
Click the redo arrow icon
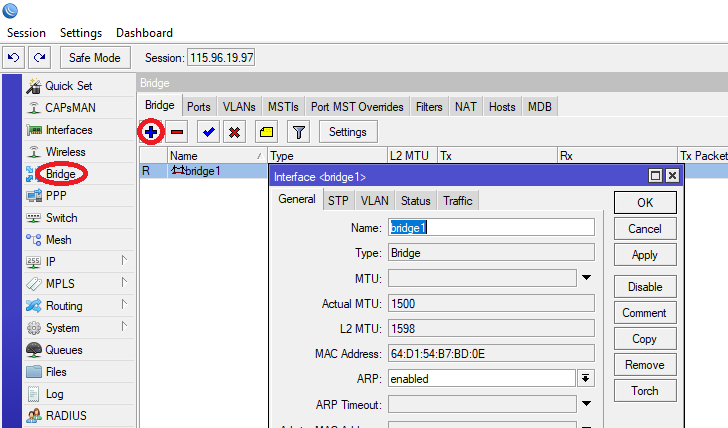pos(39,58)
